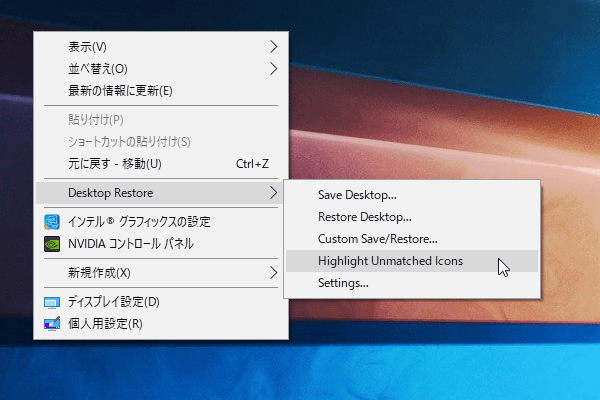The image size is (600, 400).
Task: Expand the arrow beside 表示(V)
Action: point(273,47)
